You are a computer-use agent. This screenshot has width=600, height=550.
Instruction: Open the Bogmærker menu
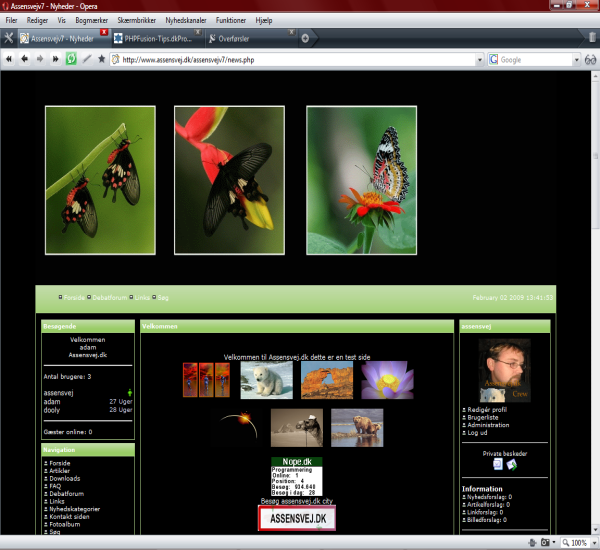pos(91,20)
